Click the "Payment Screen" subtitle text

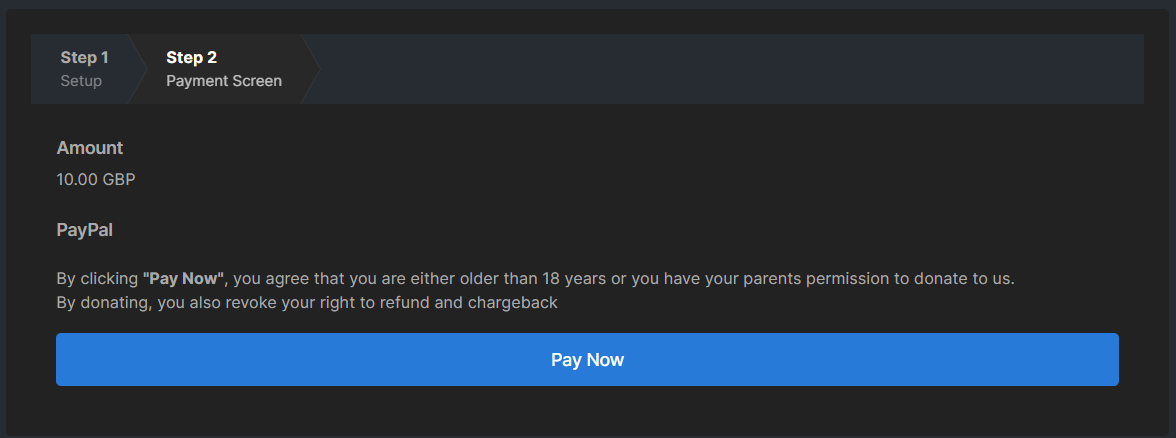(x=224, y=81)
